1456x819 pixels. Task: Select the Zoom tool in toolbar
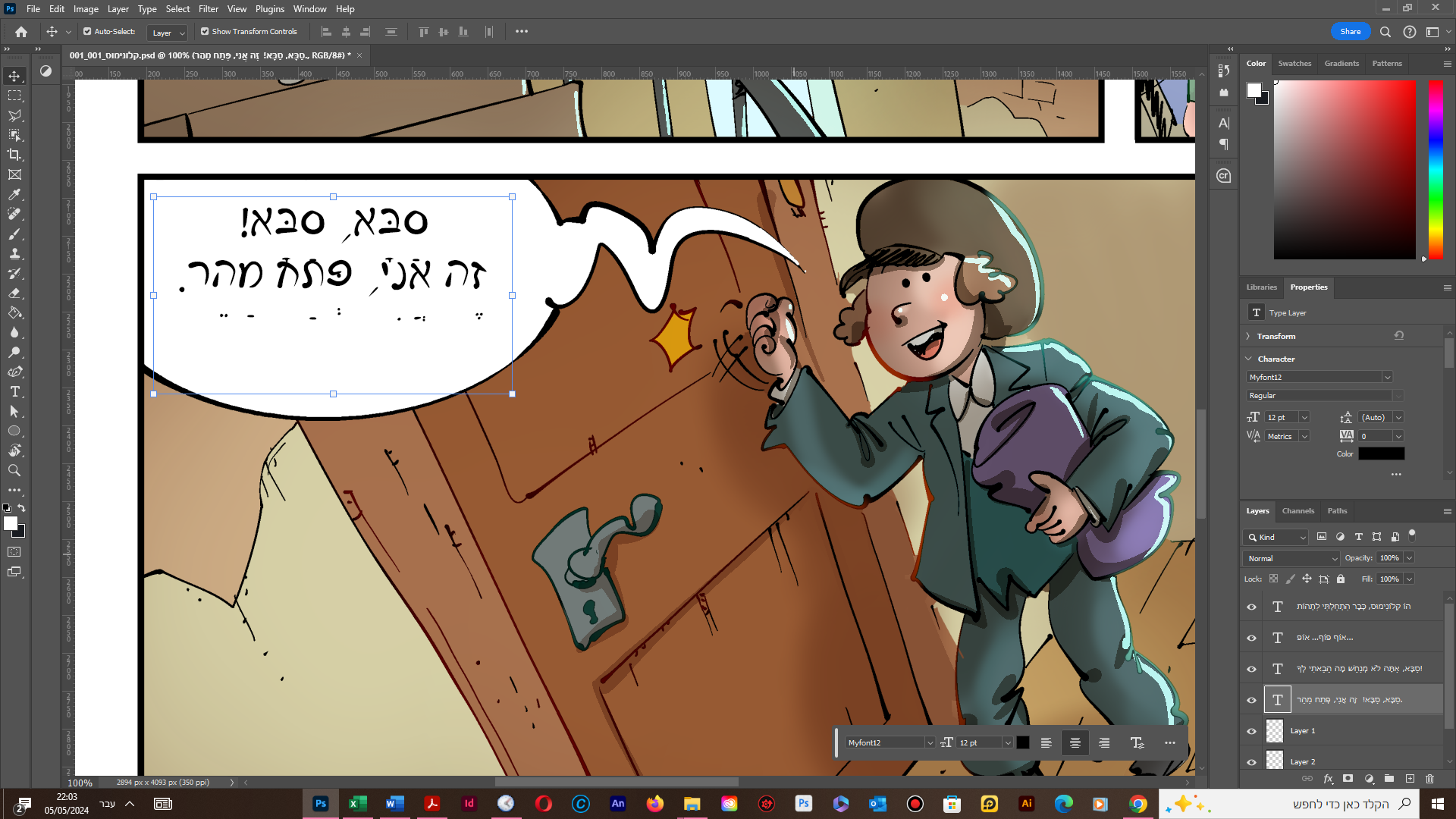[14, 471]
